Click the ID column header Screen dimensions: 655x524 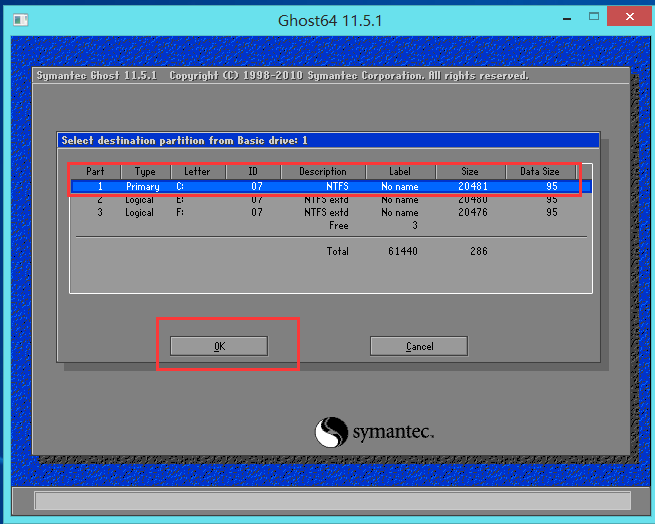(253, 171)
